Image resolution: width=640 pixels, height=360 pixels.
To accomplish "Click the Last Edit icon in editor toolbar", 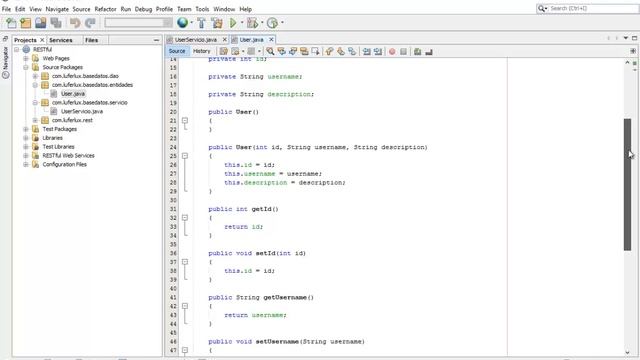I will 224,51.
